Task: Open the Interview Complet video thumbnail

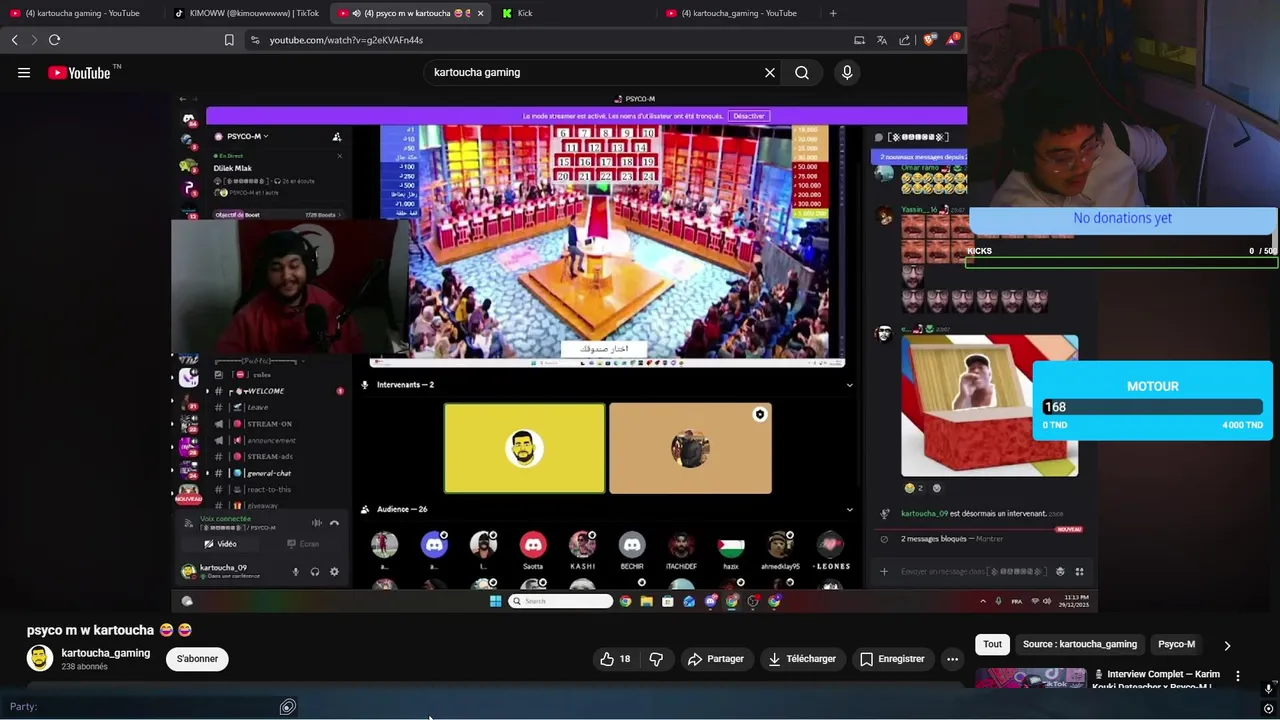Action: [1031, 677]
